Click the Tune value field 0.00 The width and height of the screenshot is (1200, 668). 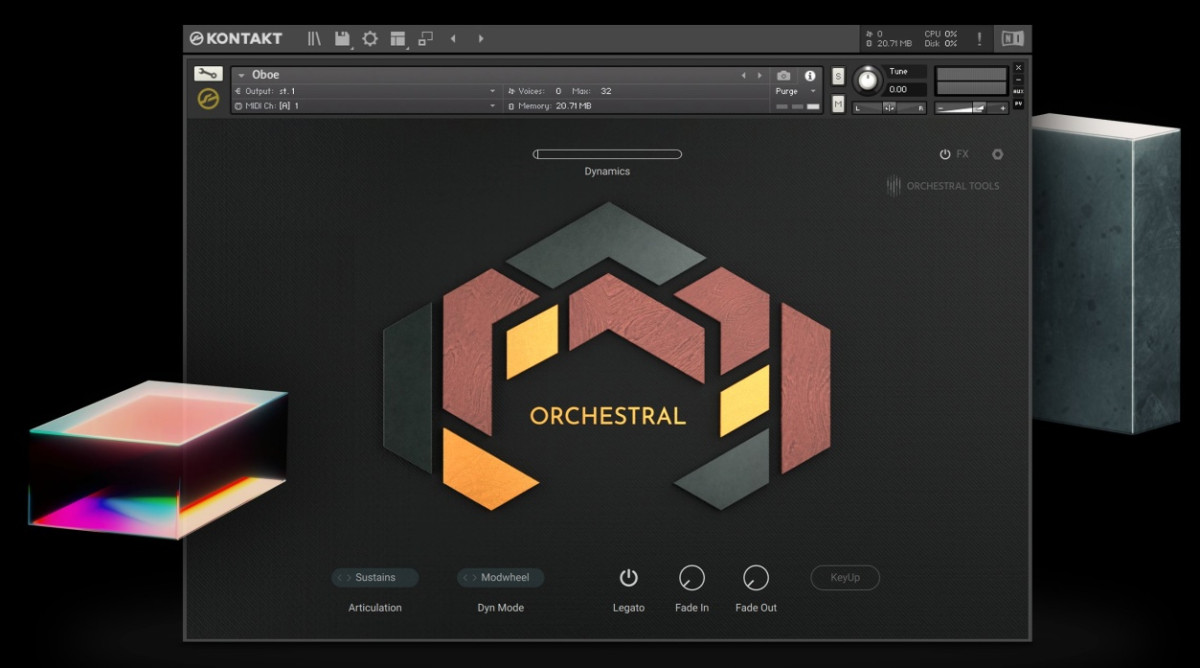point(906,89)
